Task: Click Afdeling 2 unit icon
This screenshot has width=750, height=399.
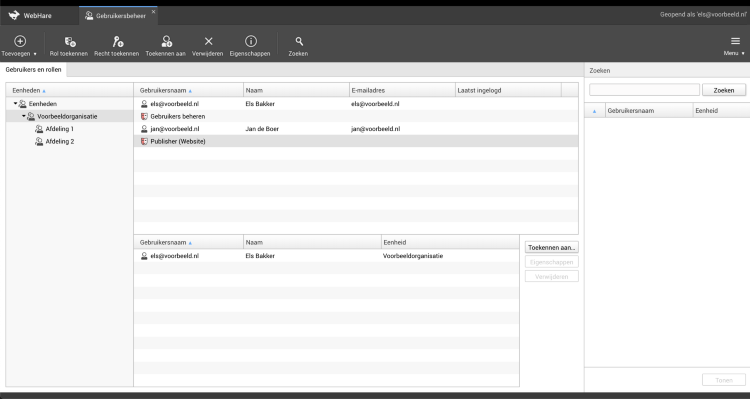Action: [39, 142]
